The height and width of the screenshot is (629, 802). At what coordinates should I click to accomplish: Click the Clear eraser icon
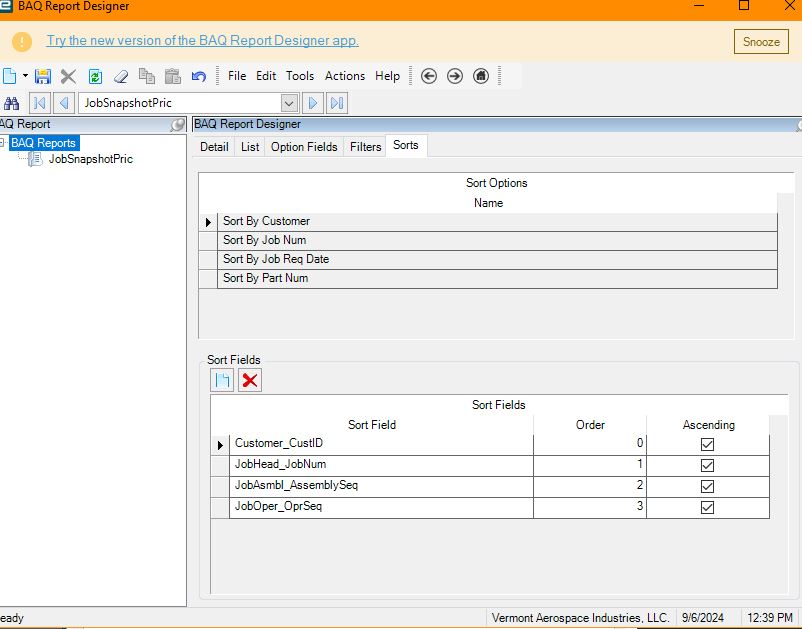[121, 76]
